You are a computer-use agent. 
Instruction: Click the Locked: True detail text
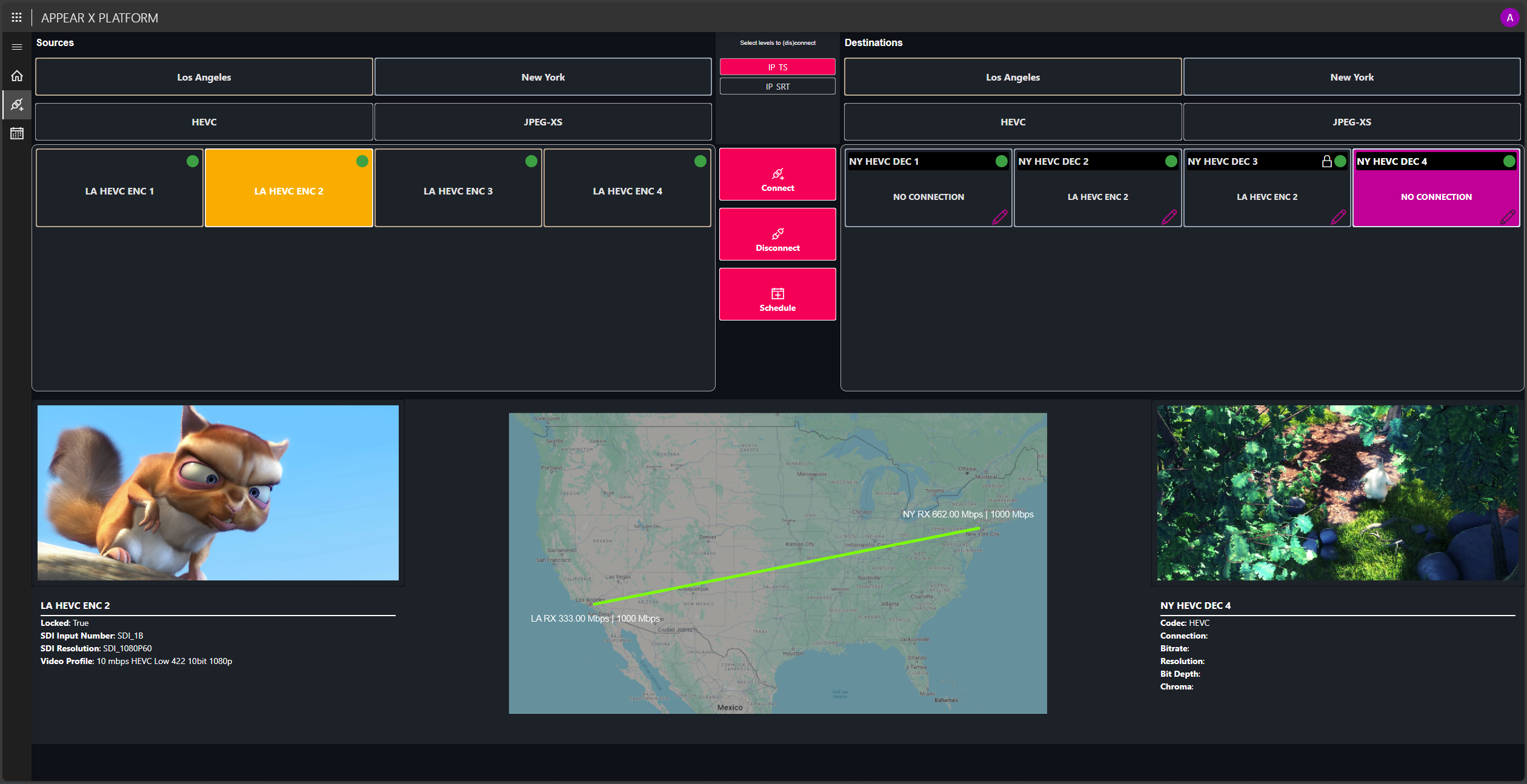[65, 623]
